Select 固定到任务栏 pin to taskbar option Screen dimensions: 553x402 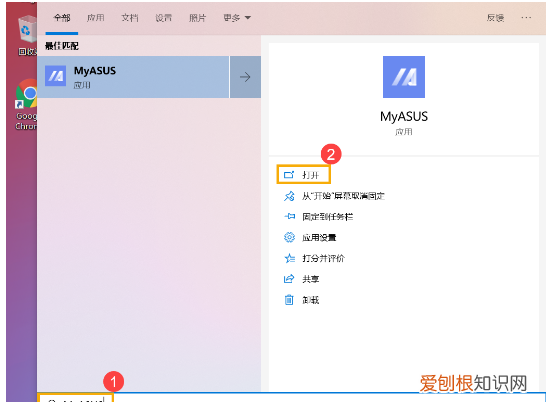pyautogui.click(x=319, y=217)
